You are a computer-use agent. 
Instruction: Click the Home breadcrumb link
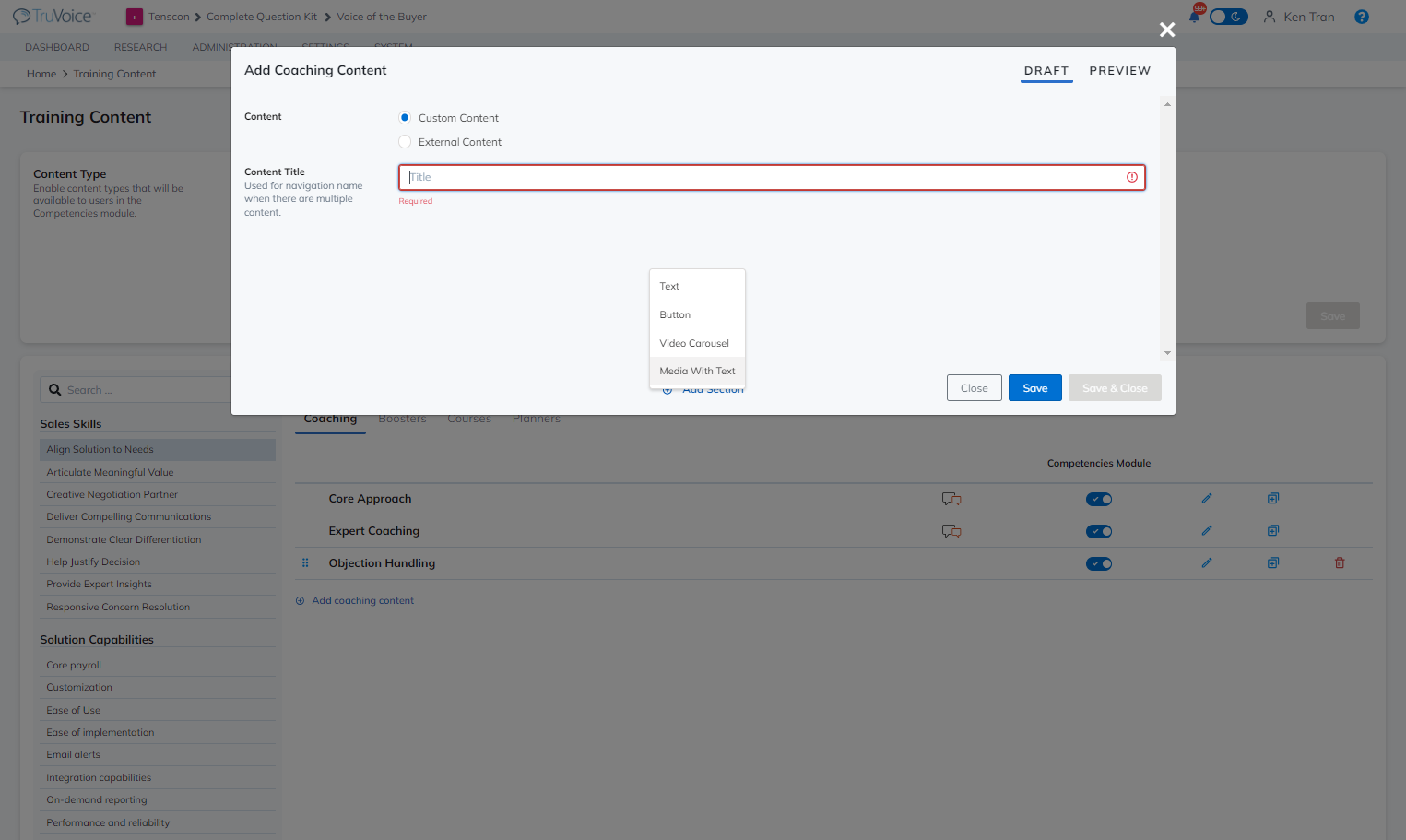click(x=41, y=74)
